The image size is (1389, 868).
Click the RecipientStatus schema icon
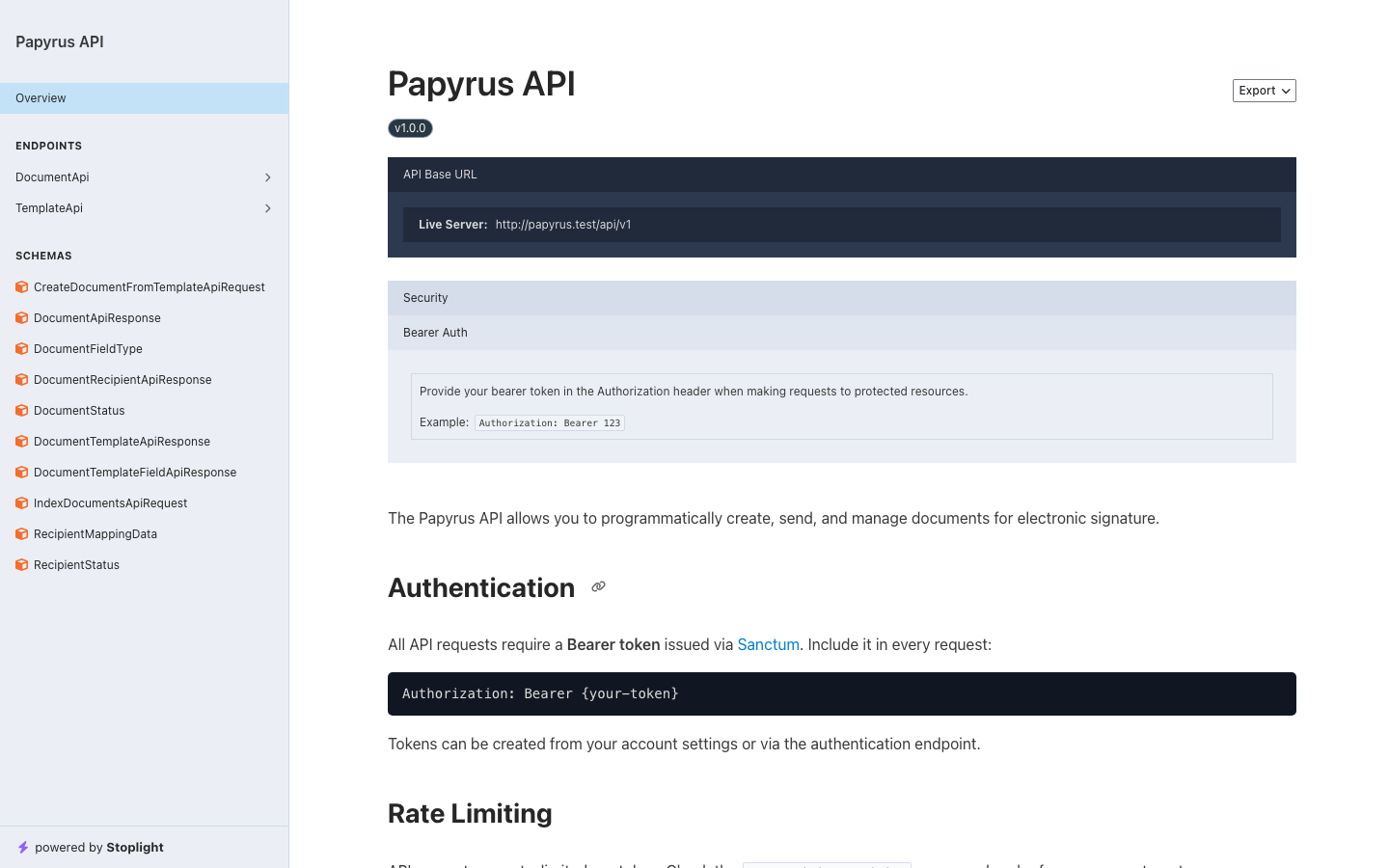pos(21,564)
